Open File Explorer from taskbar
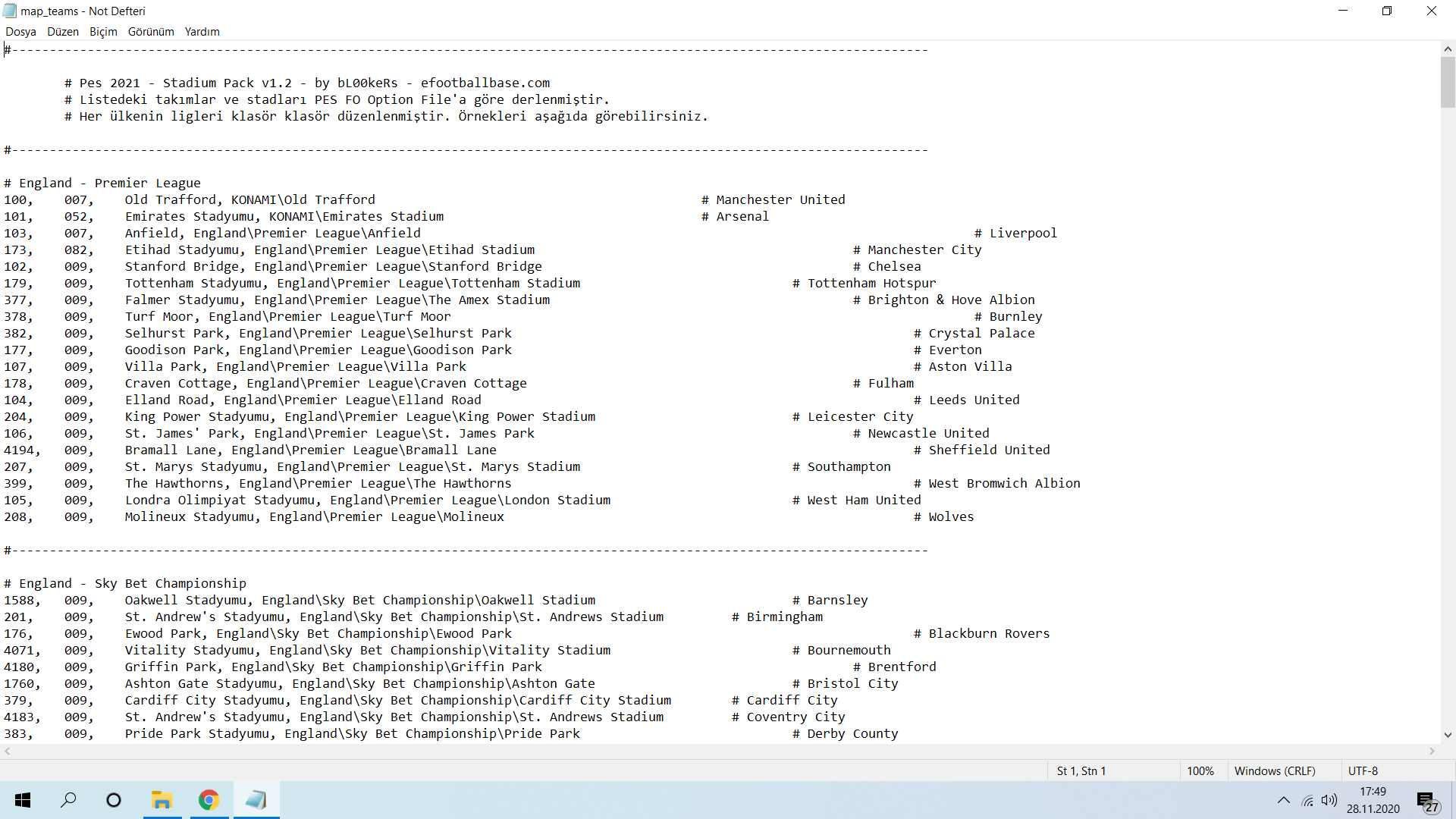1456x819 pixels. (162, 800)
